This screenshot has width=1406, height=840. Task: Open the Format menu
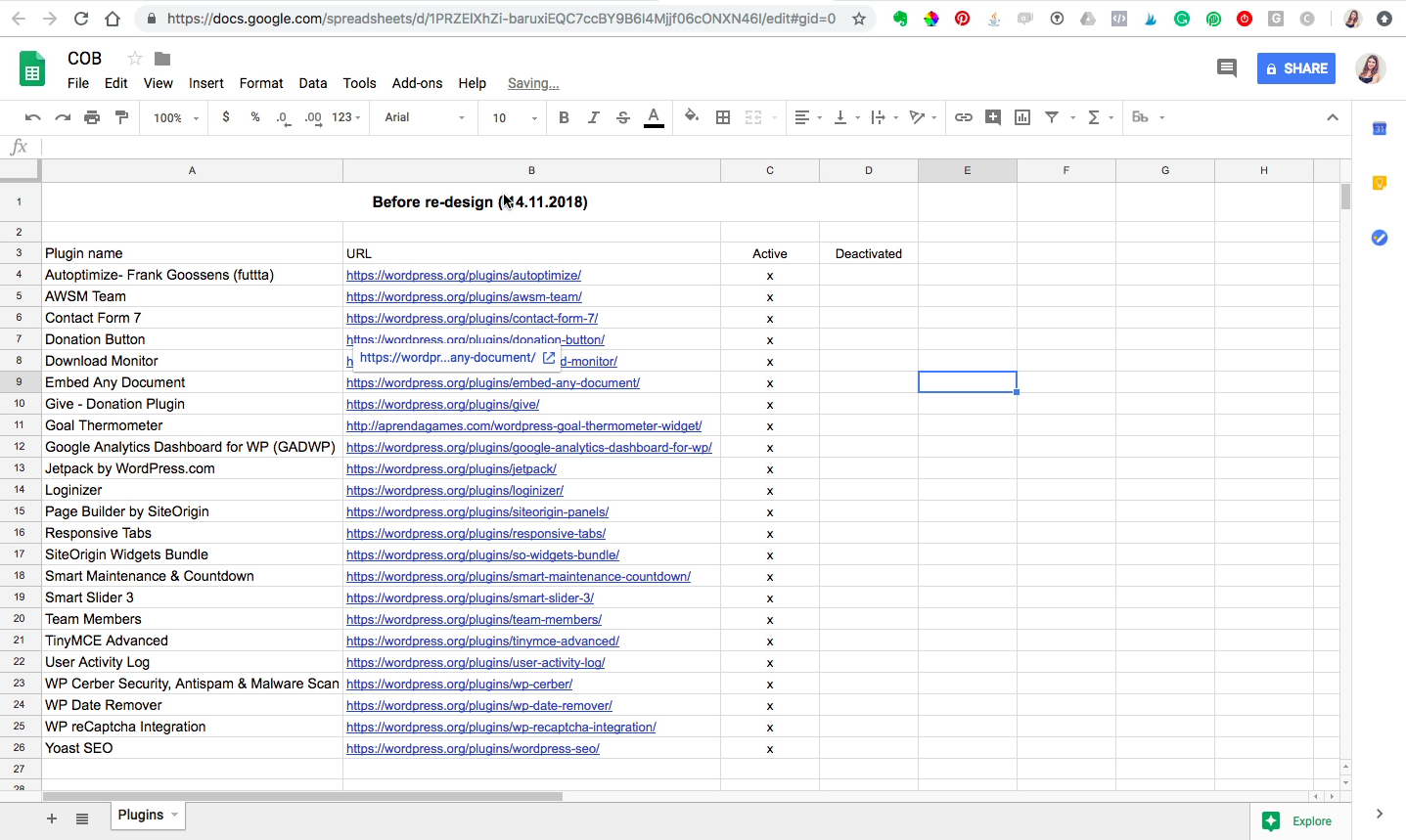click(261, 83)
